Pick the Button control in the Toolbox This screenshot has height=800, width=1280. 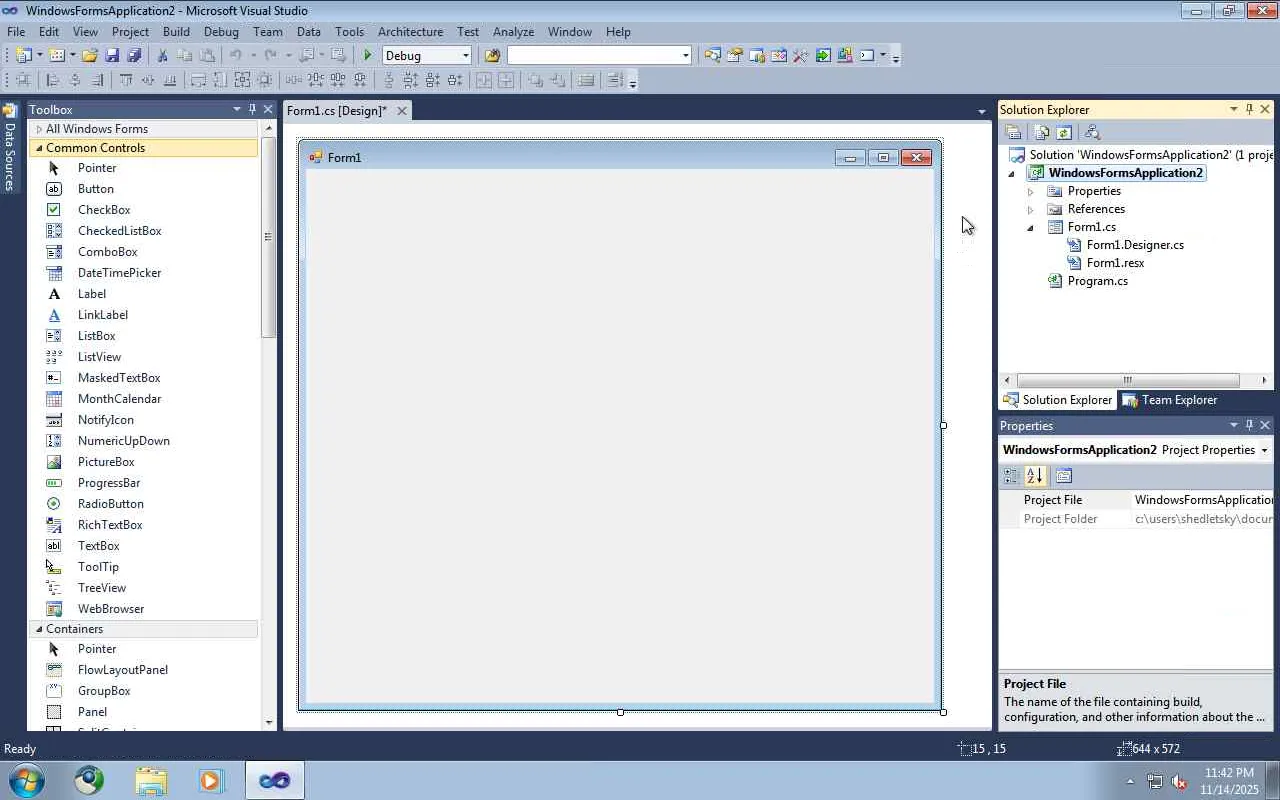(146, 189)
